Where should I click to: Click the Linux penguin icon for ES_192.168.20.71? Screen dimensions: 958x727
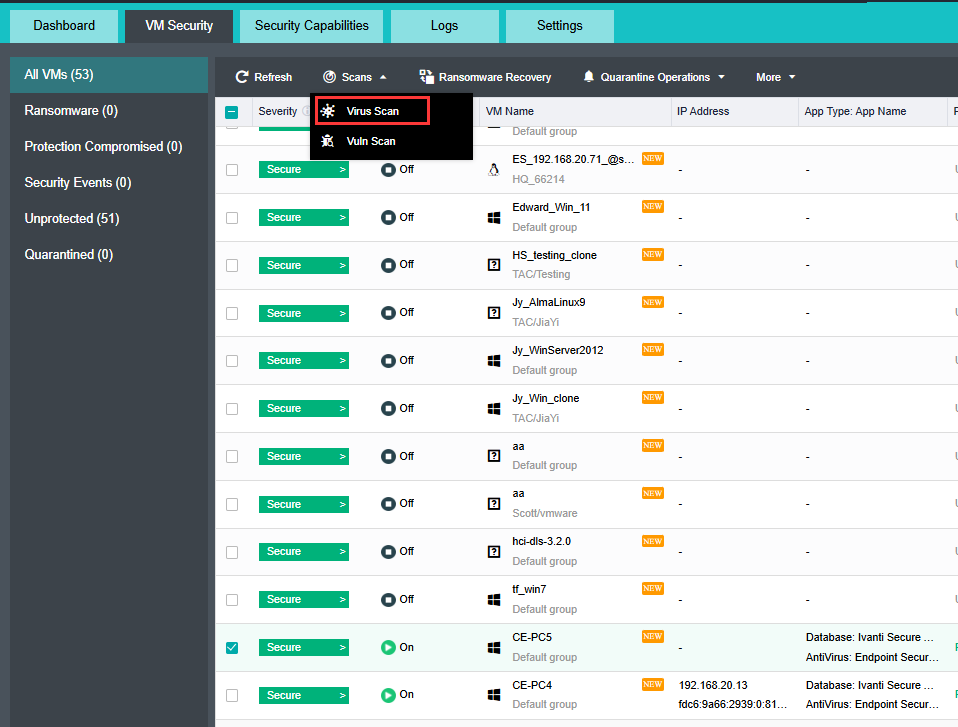(493, 170)
